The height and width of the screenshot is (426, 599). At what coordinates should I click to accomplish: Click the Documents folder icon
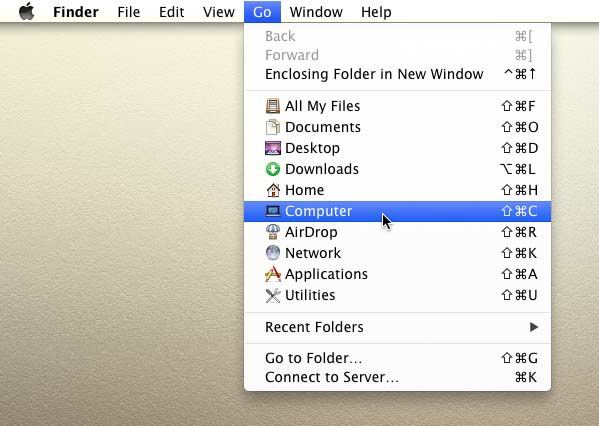pos(273,127)
